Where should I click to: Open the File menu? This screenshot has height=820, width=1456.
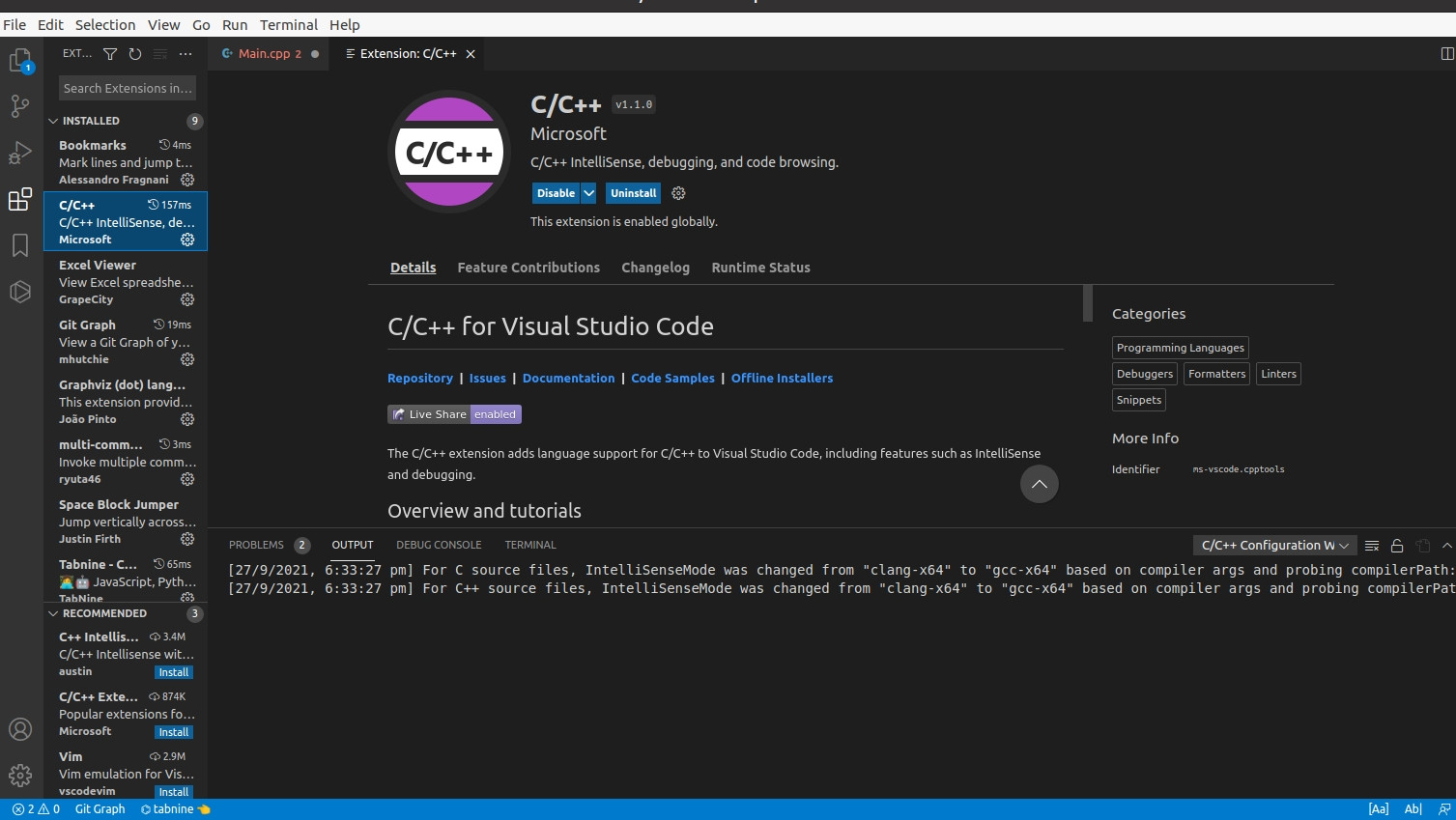coord(14,25)
